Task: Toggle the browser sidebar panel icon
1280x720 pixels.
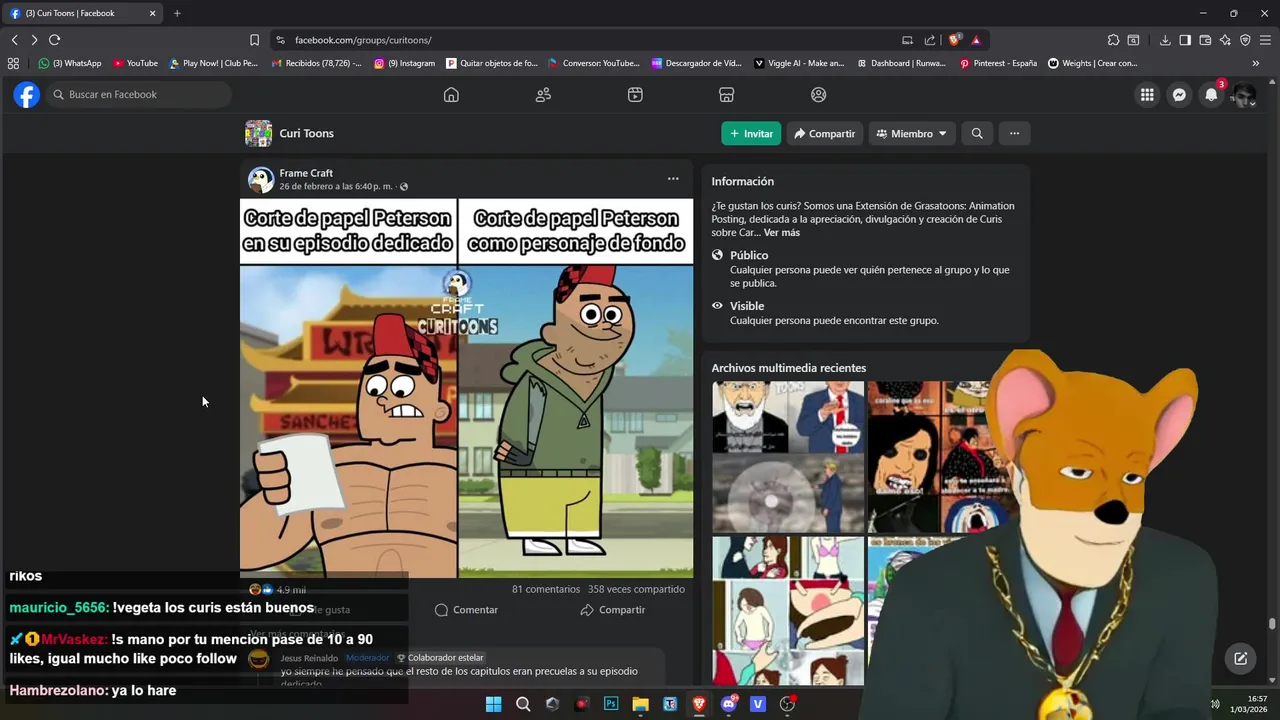Action: pyautogui.click(x=1185, y=40)
